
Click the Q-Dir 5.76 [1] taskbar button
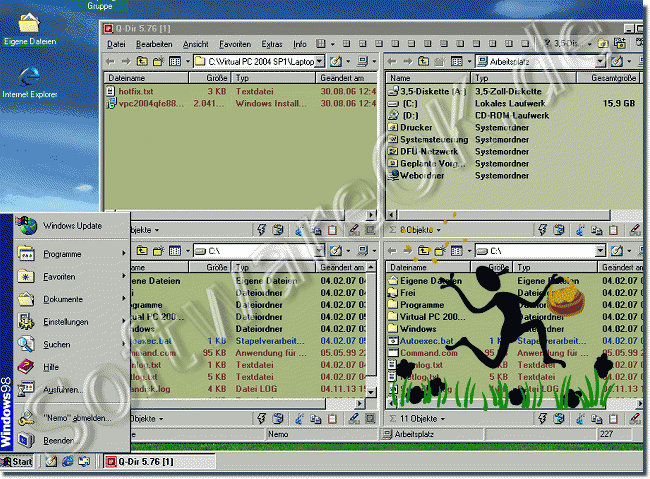(x=159, y=462)
